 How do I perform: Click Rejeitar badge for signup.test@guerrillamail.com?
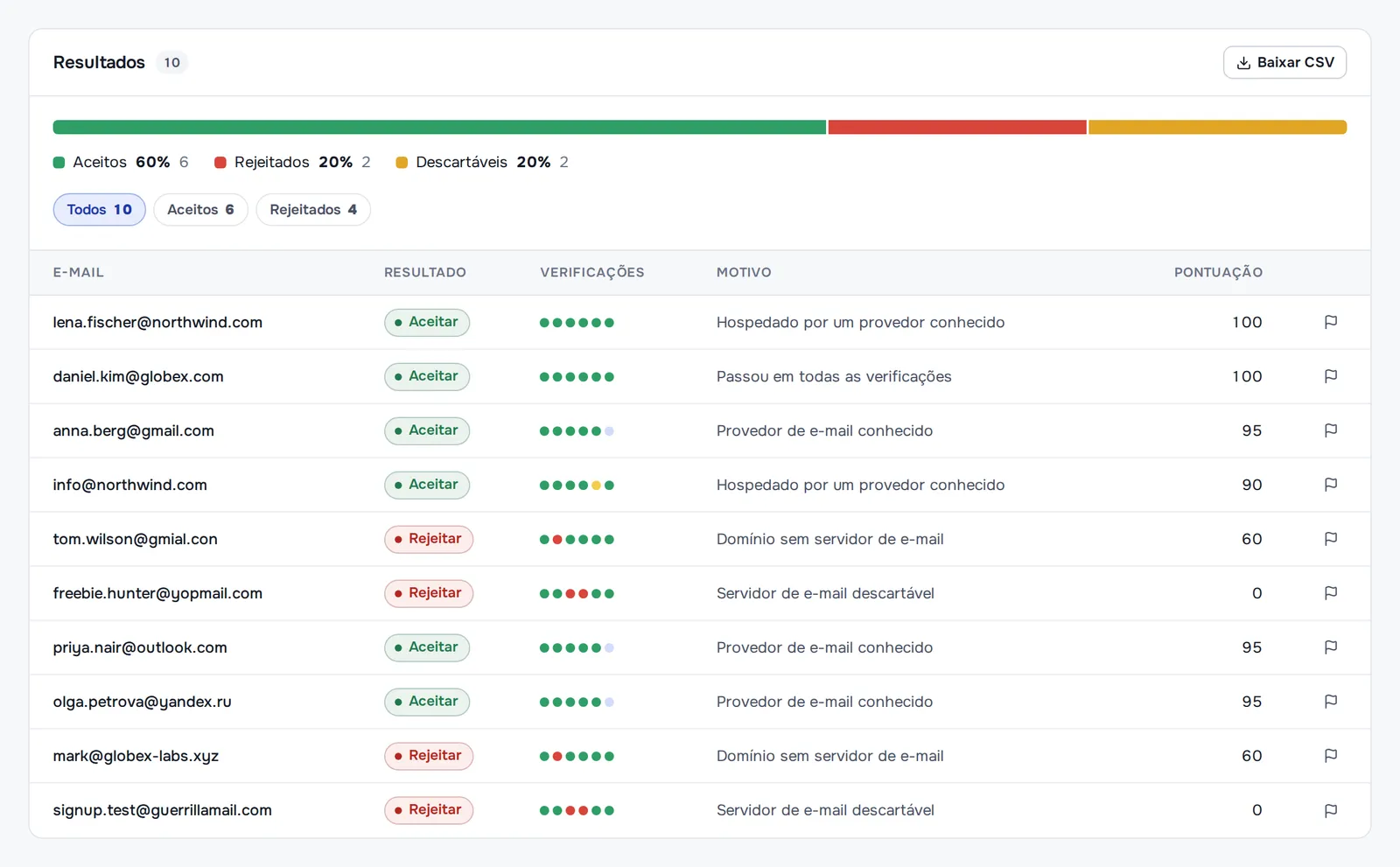(429, 810)
